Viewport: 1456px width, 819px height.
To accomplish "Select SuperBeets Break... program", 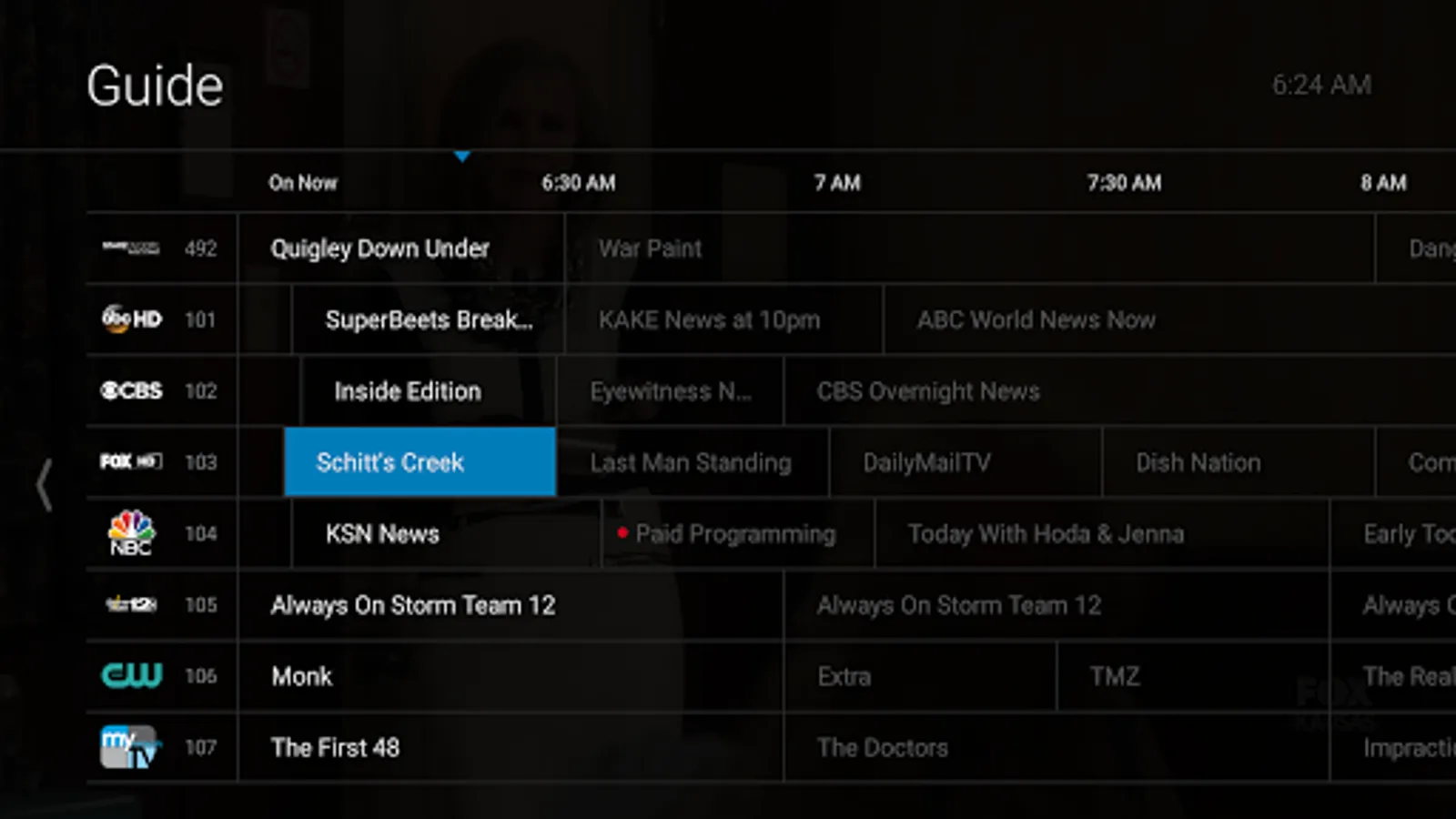I will coord(428,319).
